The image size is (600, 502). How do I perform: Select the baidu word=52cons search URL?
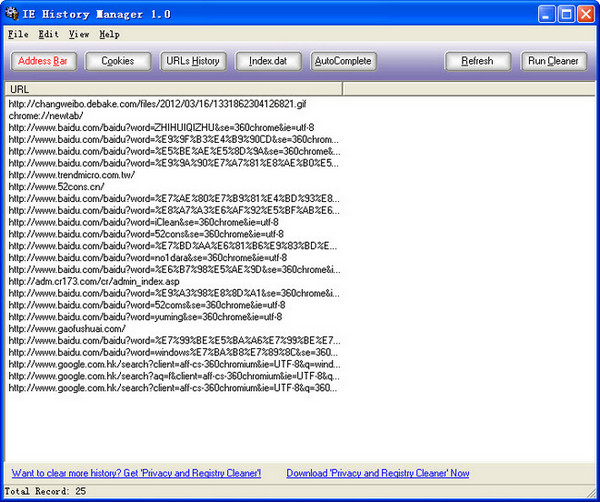[146, 234]
